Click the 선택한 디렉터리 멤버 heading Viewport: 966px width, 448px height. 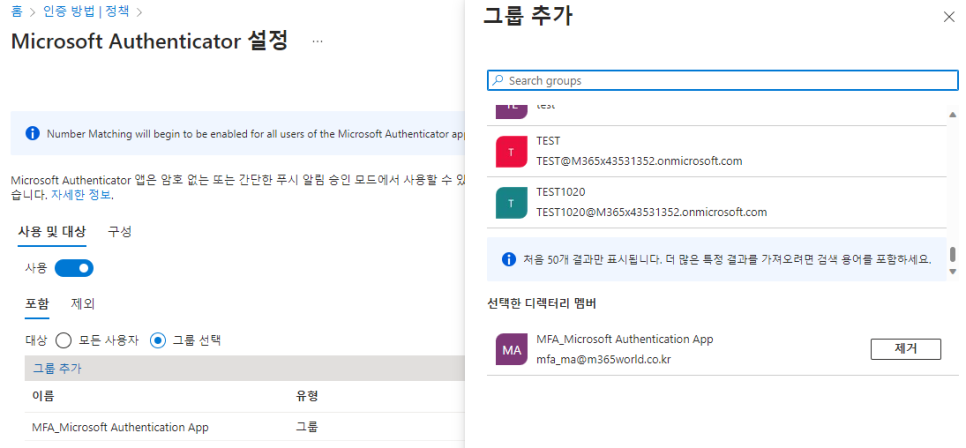click(x=542, y=303)
